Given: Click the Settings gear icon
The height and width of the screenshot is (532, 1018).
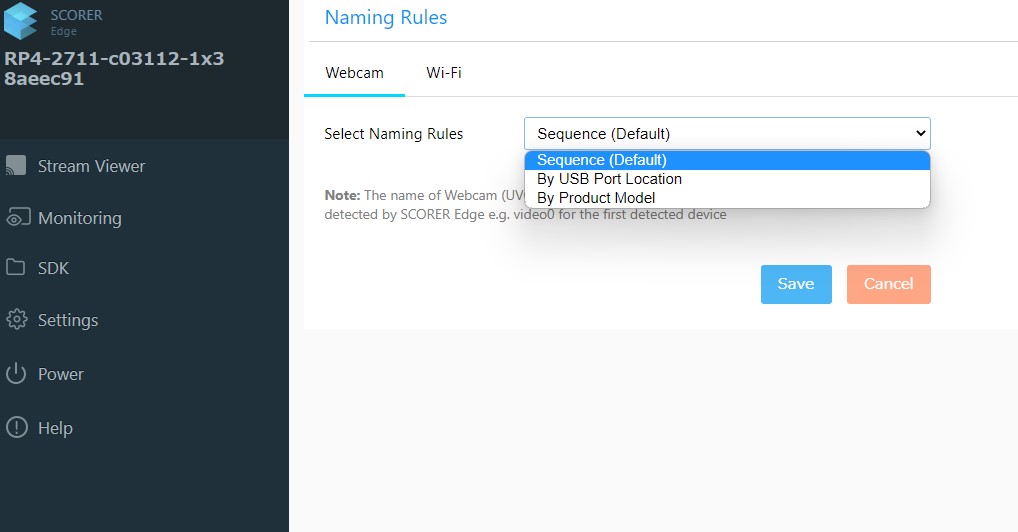Looking at the screenshot, I should coord(16,320).
